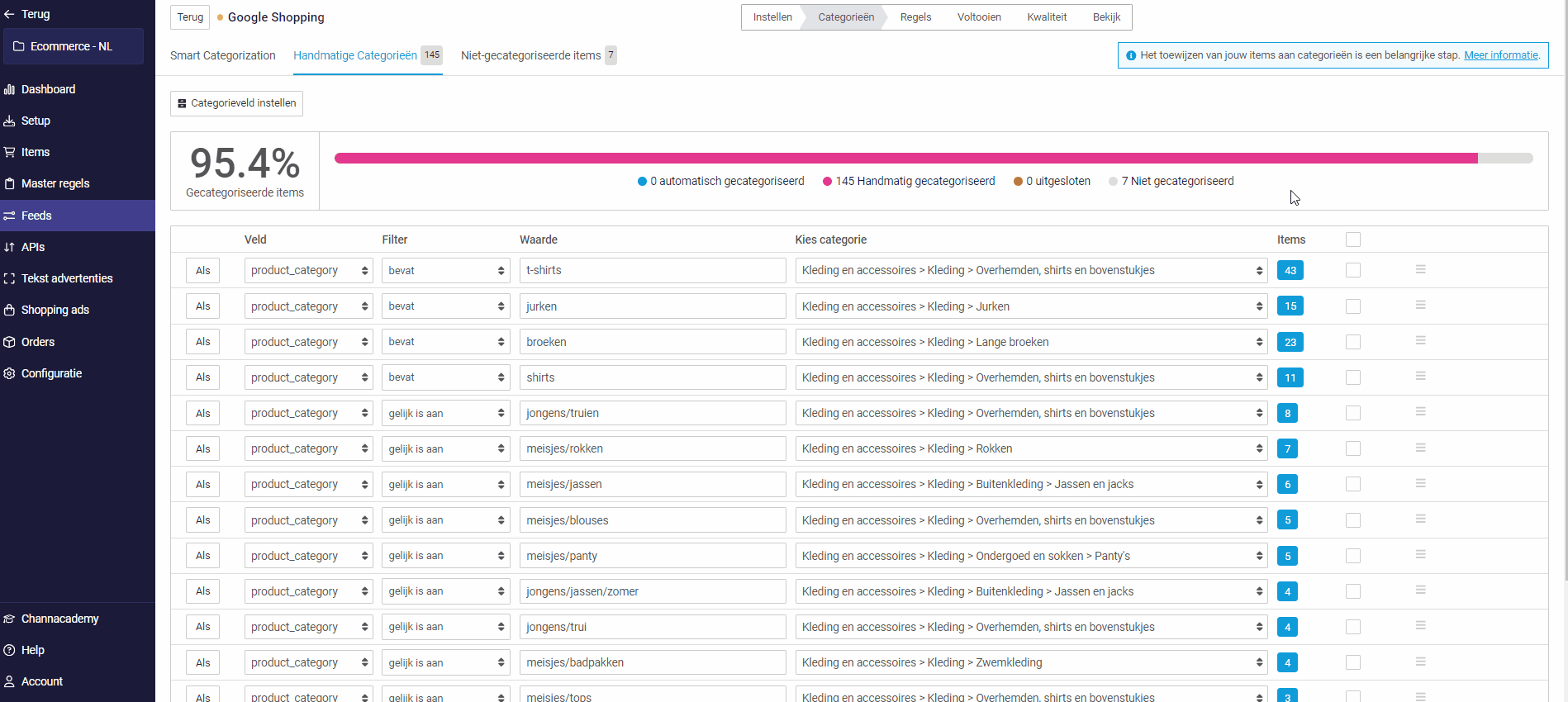The width and height of the screenshot is (1568, 702).
Task: Click drag handle icon of meisjes/panty row
Action: coord(1421,554)
